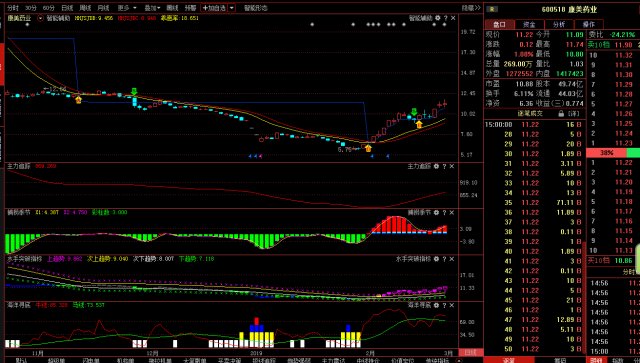Toggle the circled arrow beside 智能辅助 label

(x=40, y=18)
